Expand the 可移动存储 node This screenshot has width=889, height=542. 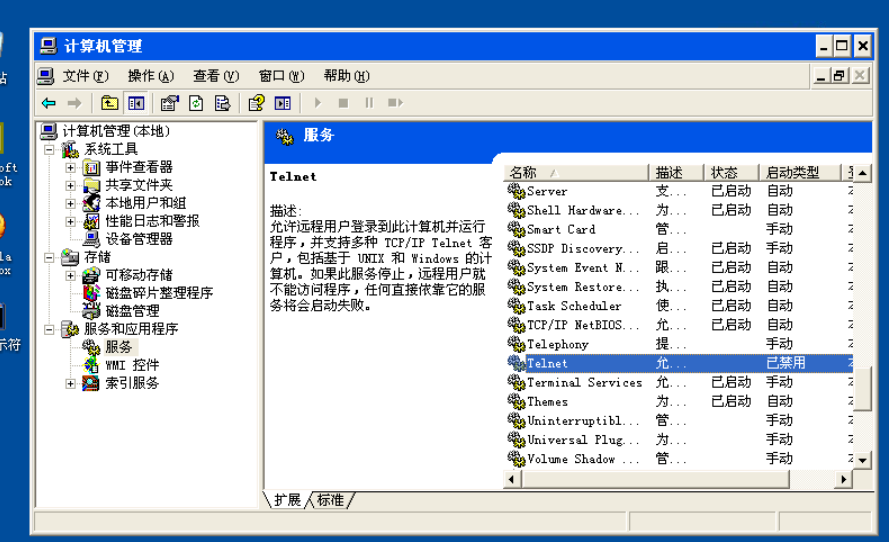[70, 276]
